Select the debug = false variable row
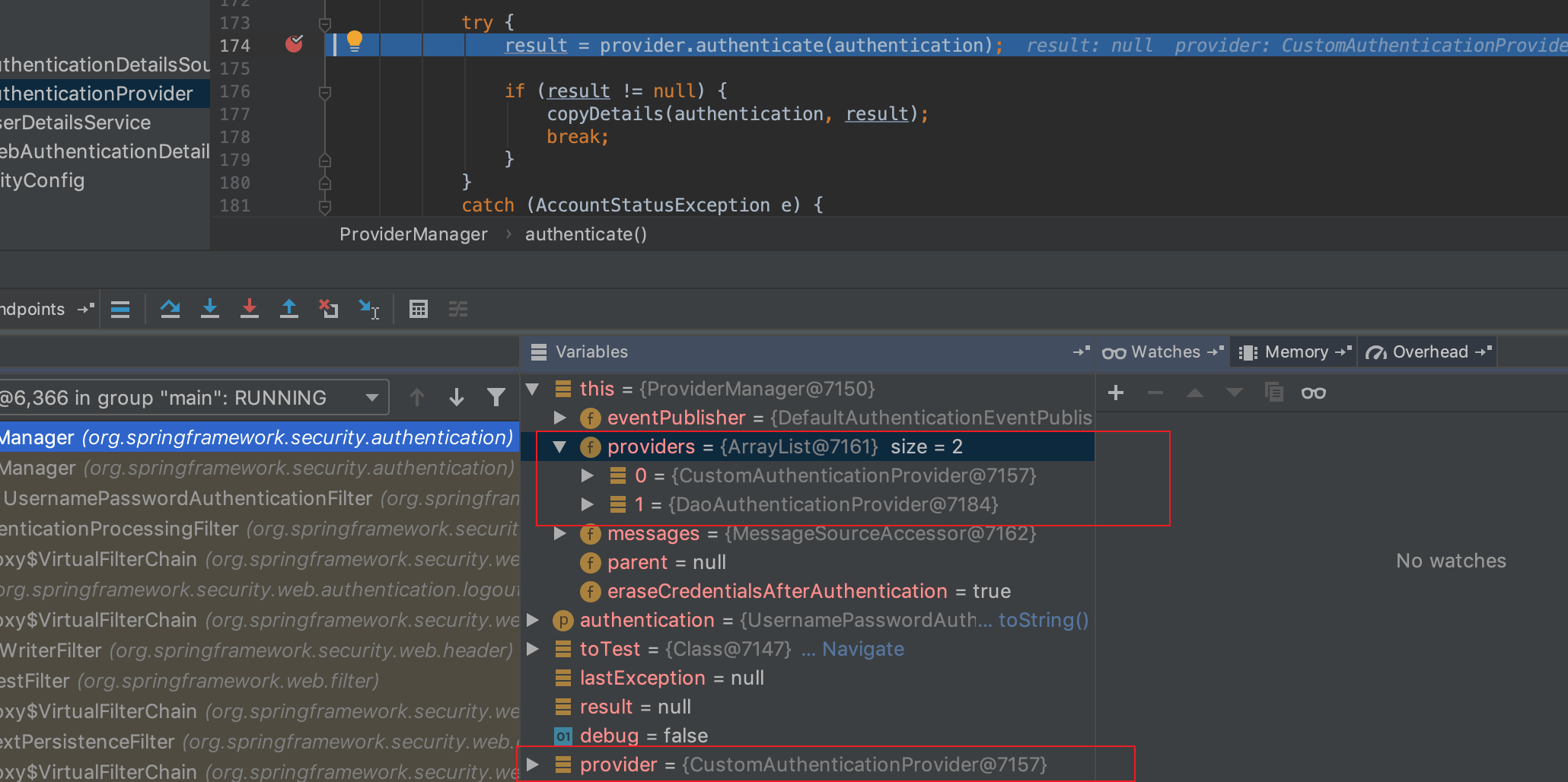This screenshot has height=782, width=1568. (x=808, y=736)
